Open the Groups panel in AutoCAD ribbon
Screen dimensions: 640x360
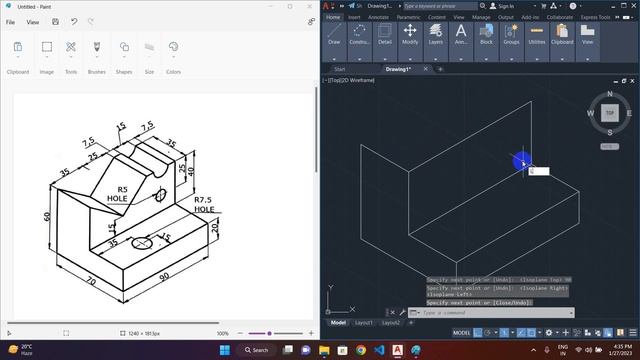click(x=511, y=35)
